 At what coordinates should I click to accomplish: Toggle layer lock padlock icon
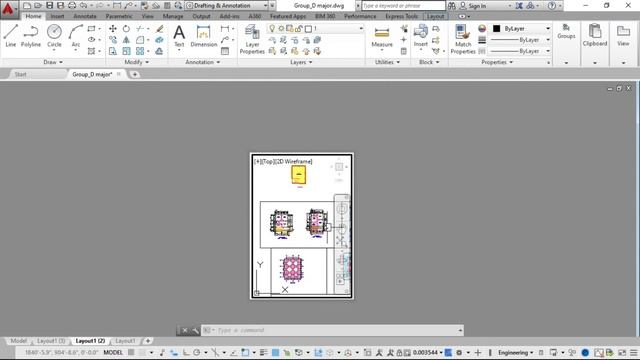pyautogui.click(x=299, y=29)
